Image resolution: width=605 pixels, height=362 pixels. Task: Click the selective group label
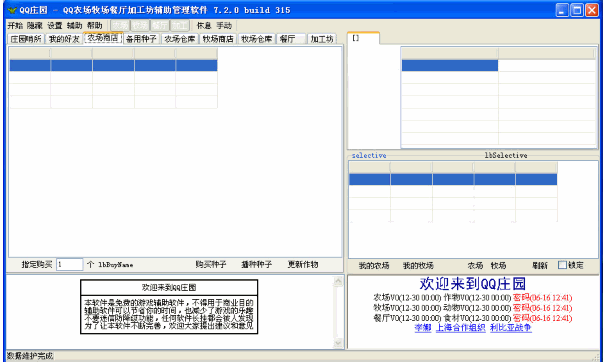click(x=369, y=156)
